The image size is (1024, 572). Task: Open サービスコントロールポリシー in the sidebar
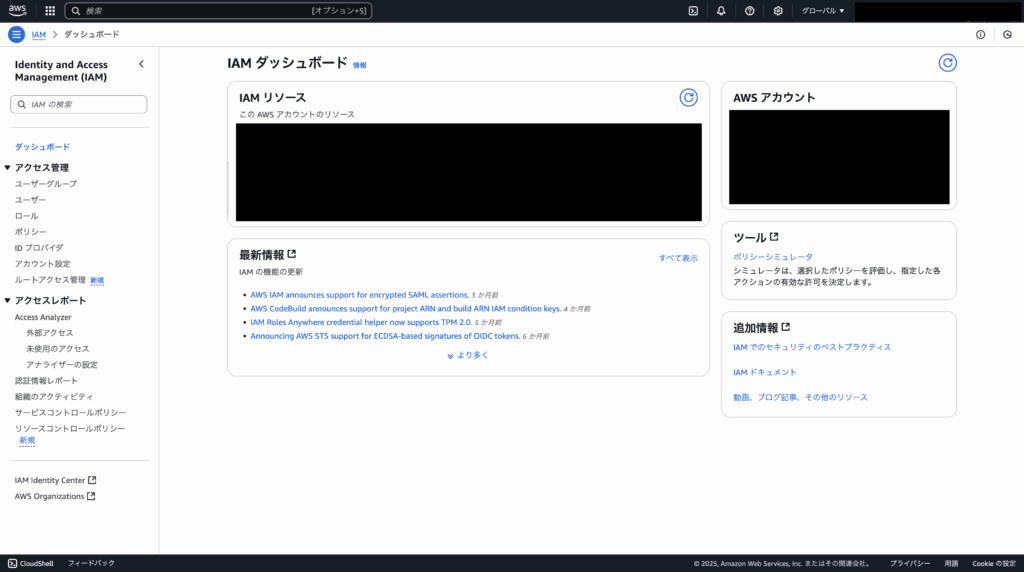(71, 413)
